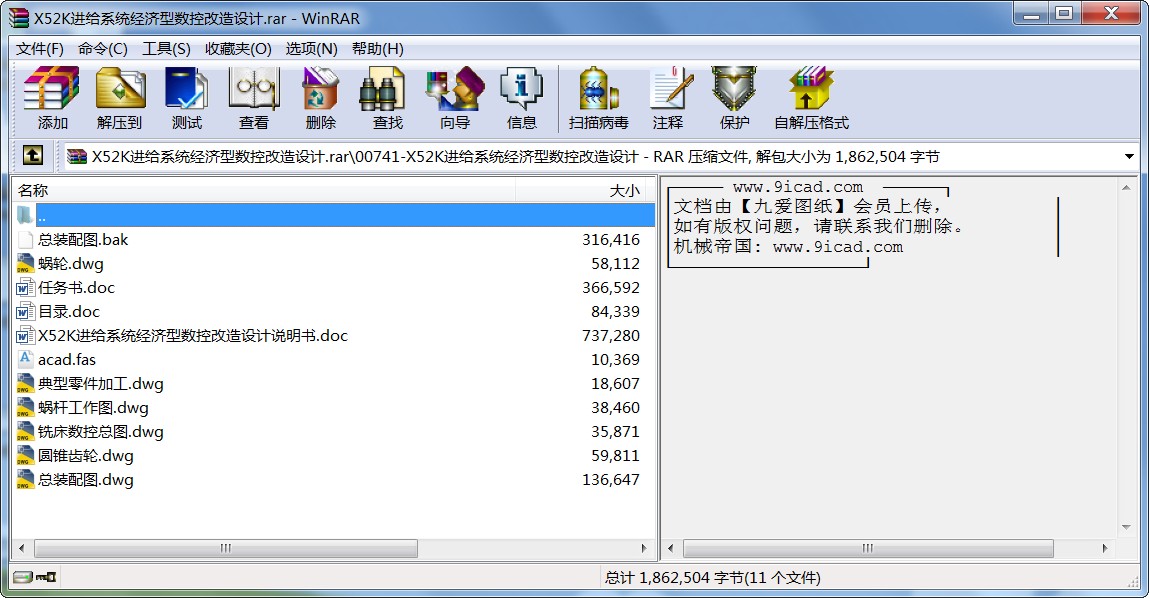
Task: Click the drive icon in status bar
Action: (23, 577)
